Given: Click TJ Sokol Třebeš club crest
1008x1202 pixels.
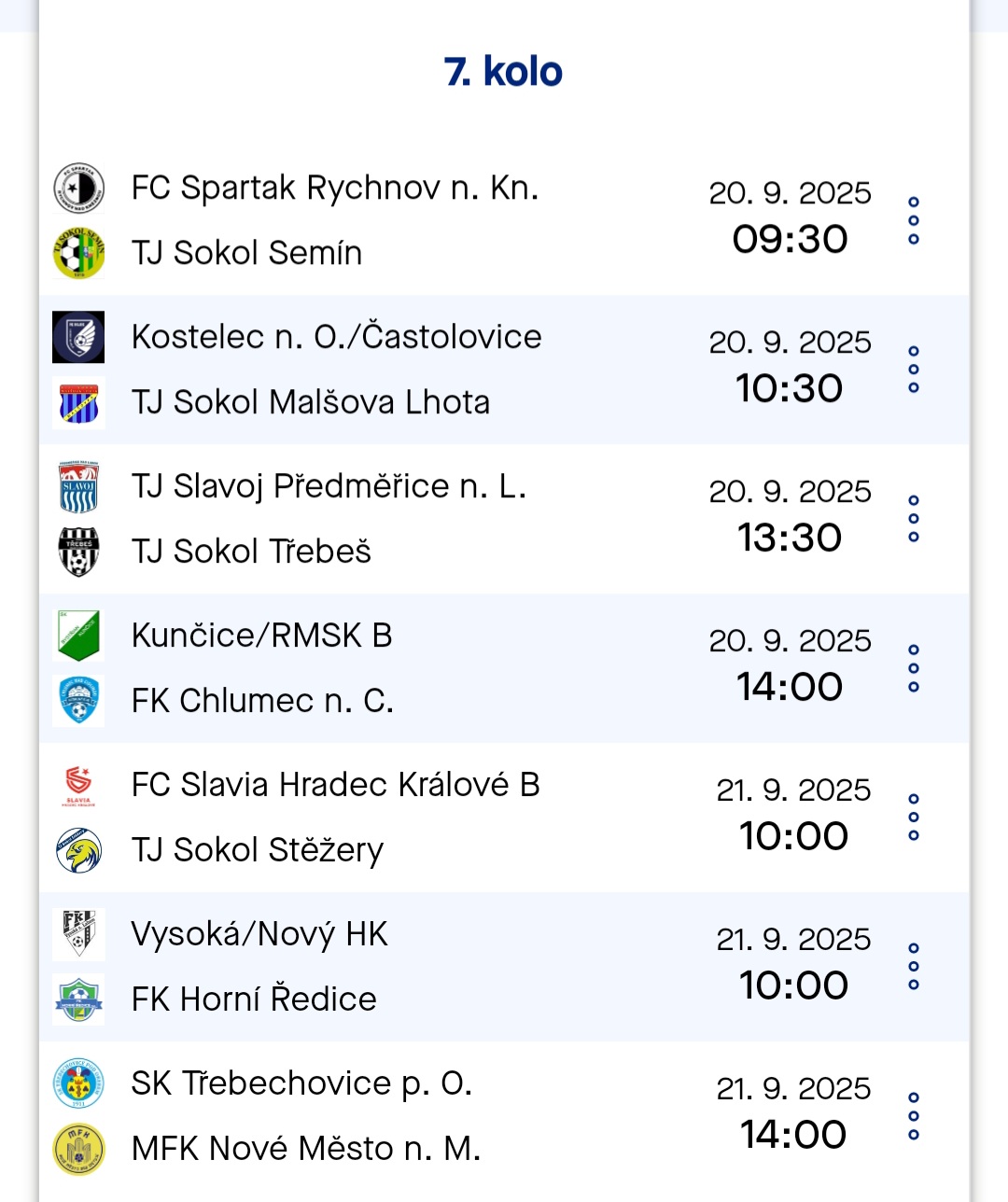Looking at the screenshot, I should coord(78,552).
